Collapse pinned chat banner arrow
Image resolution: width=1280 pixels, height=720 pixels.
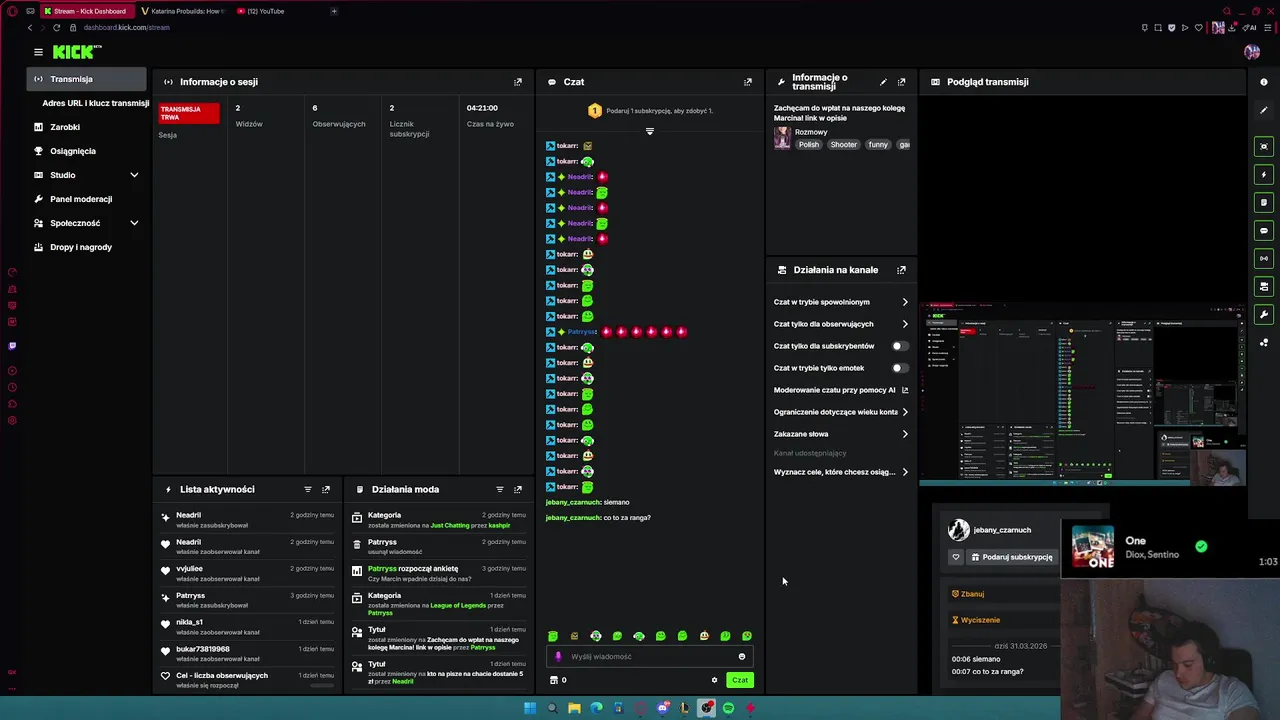[650, 131]
